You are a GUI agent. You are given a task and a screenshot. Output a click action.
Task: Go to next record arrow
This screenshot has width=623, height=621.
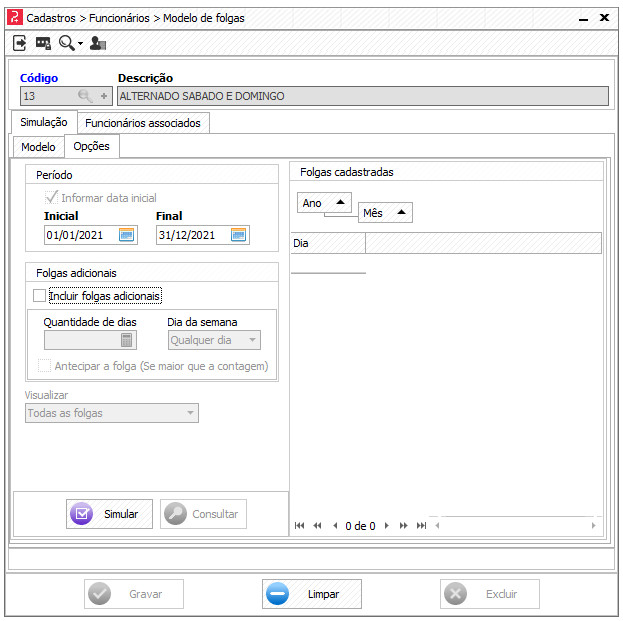pos(387,526)
